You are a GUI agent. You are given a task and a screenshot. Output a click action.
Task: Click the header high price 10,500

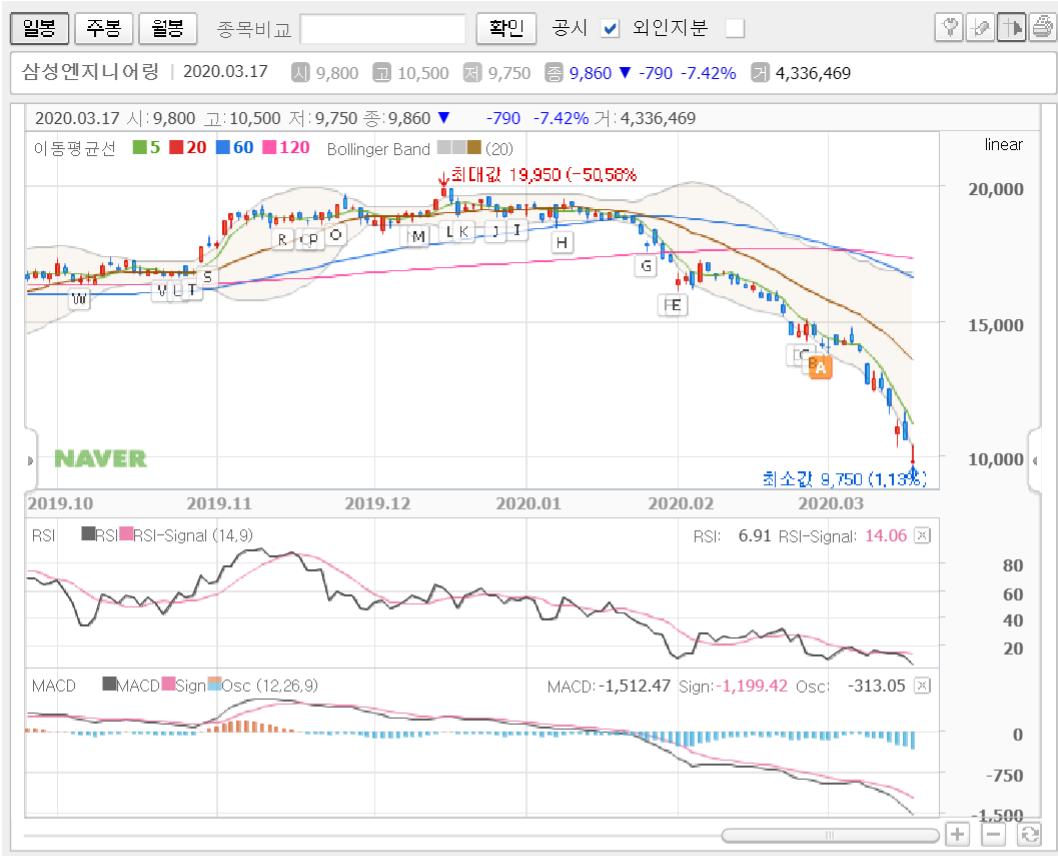tap(423, 73)
